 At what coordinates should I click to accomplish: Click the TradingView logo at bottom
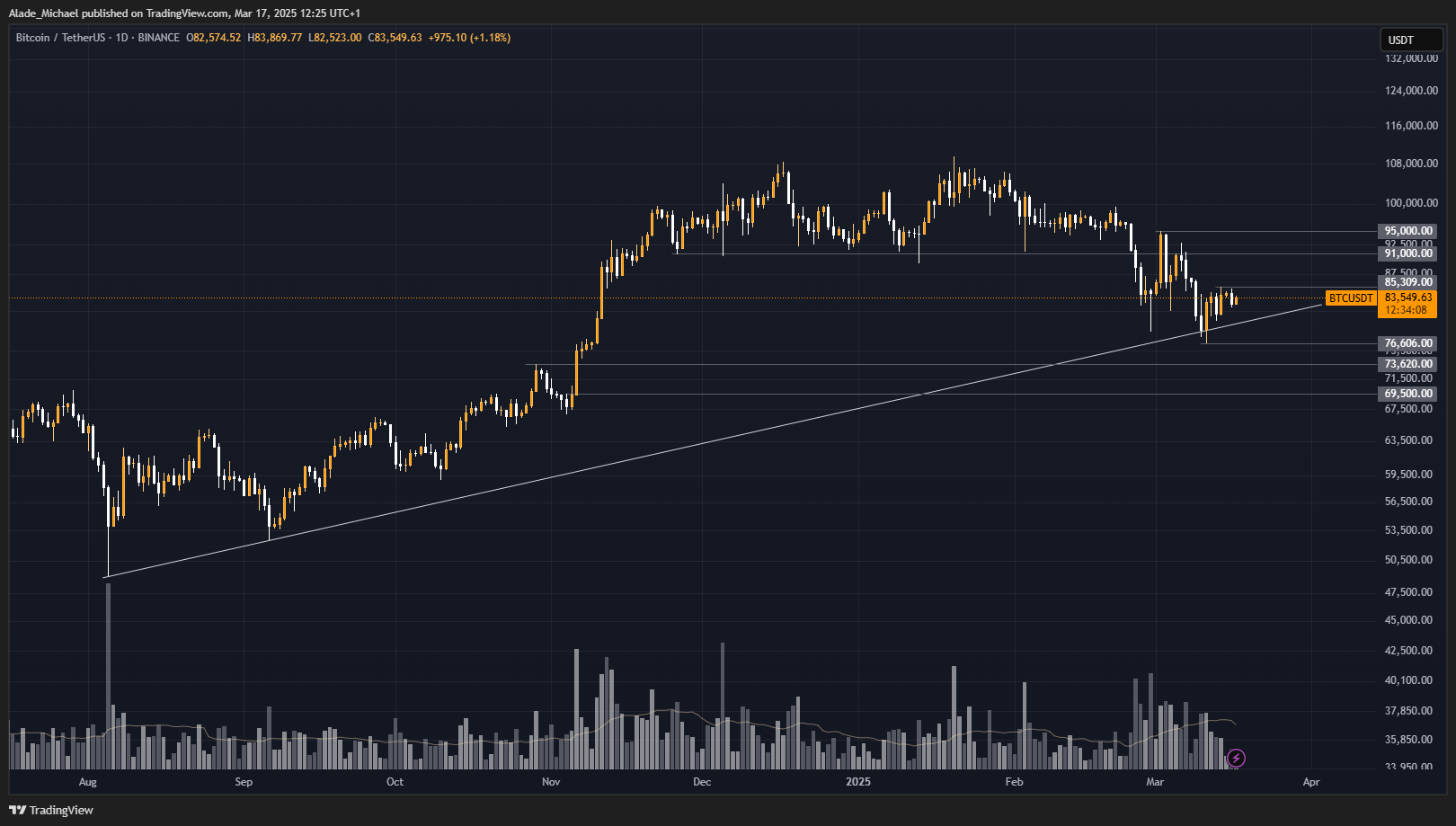click(x=51, y=810)
